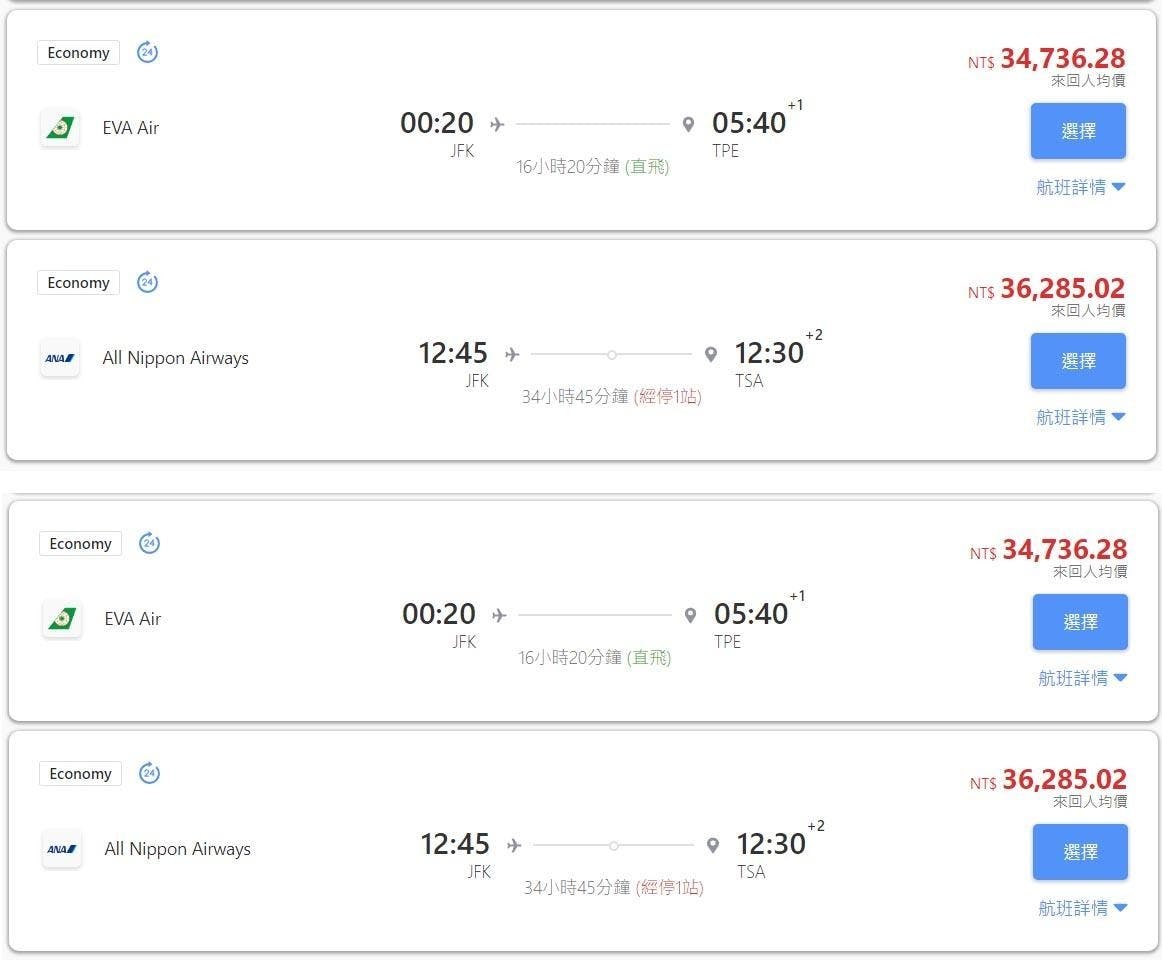Click the EVA Air logo in the topmost card
Viewport: 1162px width, 960px height.
(x=60, y=128)
